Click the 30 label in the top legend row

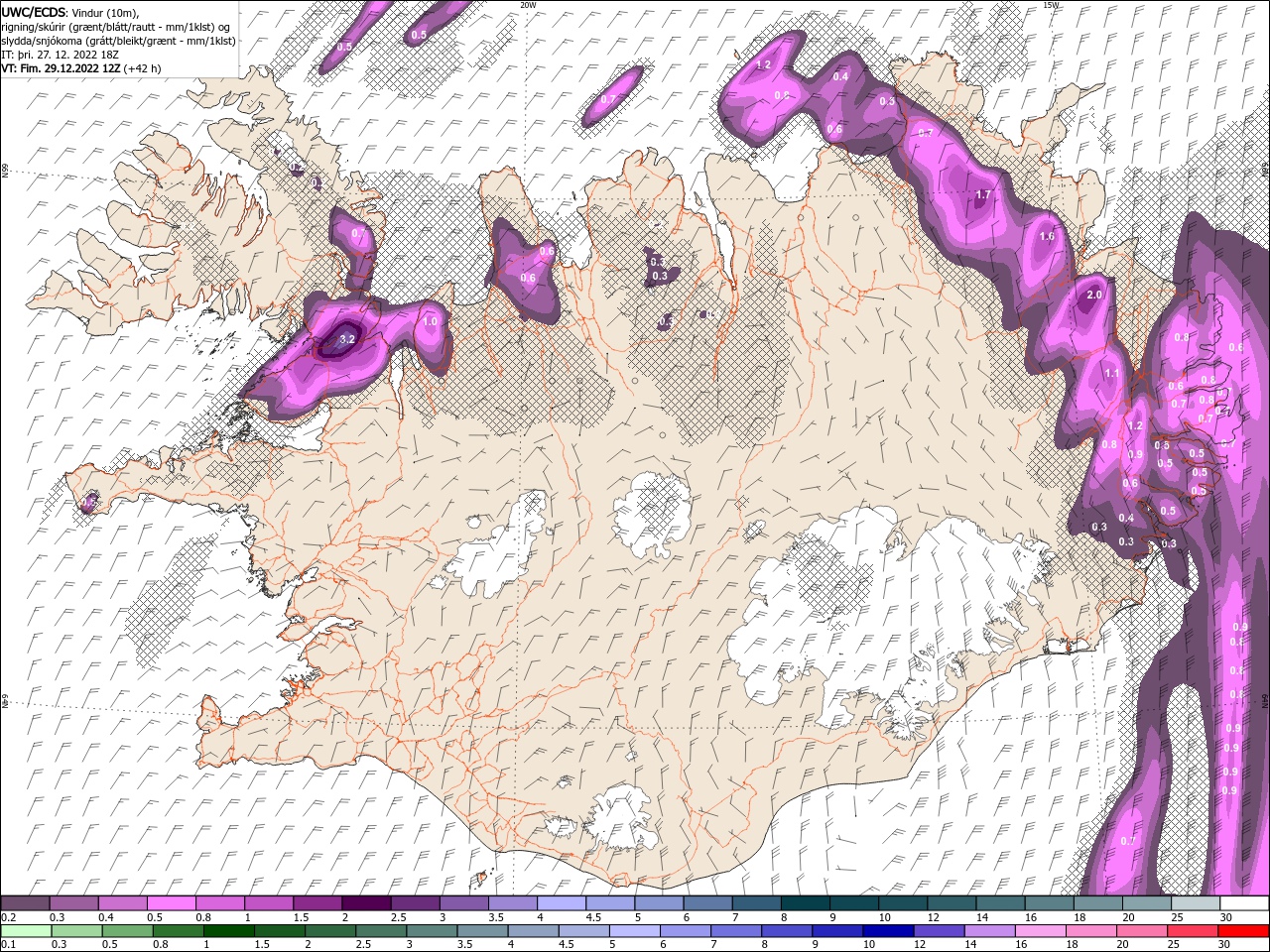pyautogui.click(x=1226, y=917)
